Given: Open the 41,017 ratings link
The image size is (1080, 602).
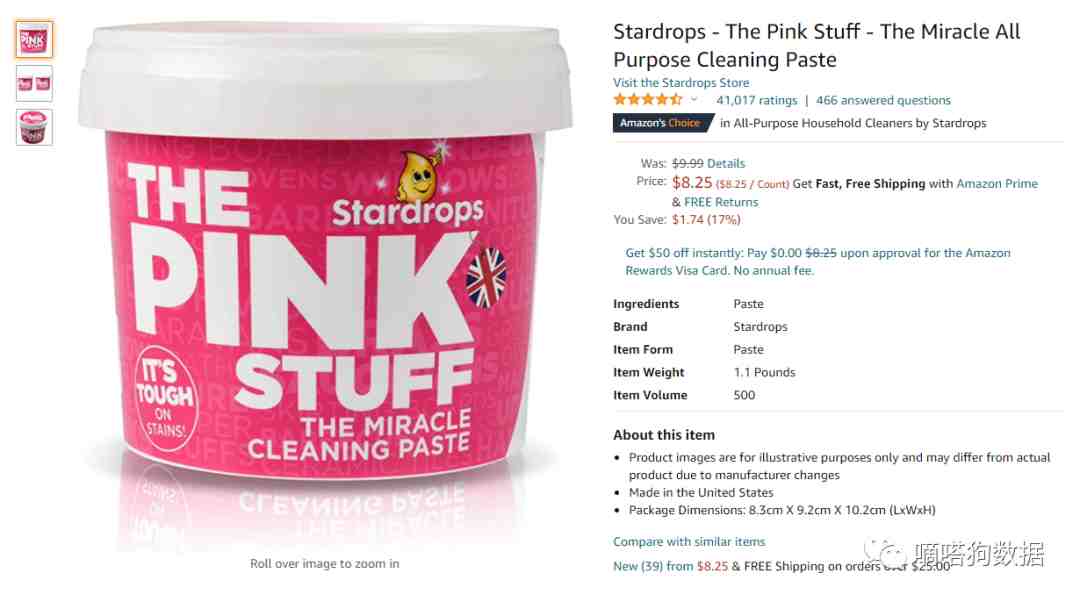Looking at the screenshot, I should point(756,101).
